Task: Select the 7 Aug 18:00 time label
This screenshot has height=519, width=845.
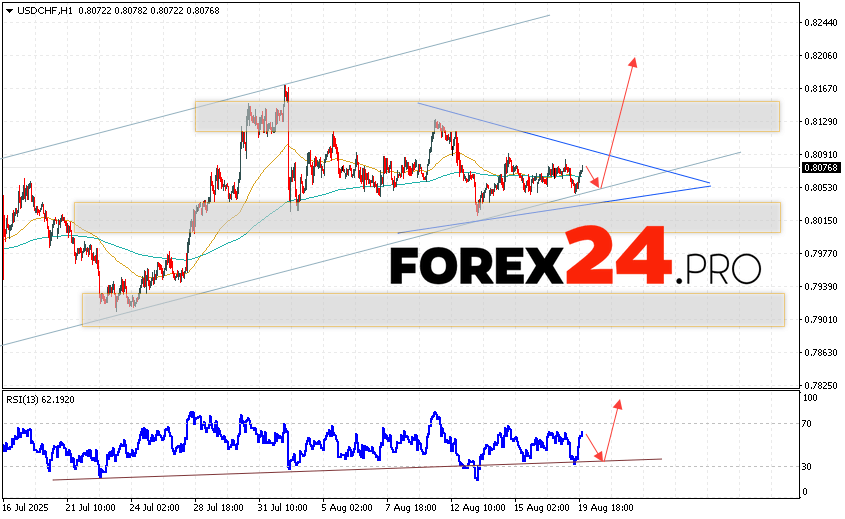Action: point(411,508)
